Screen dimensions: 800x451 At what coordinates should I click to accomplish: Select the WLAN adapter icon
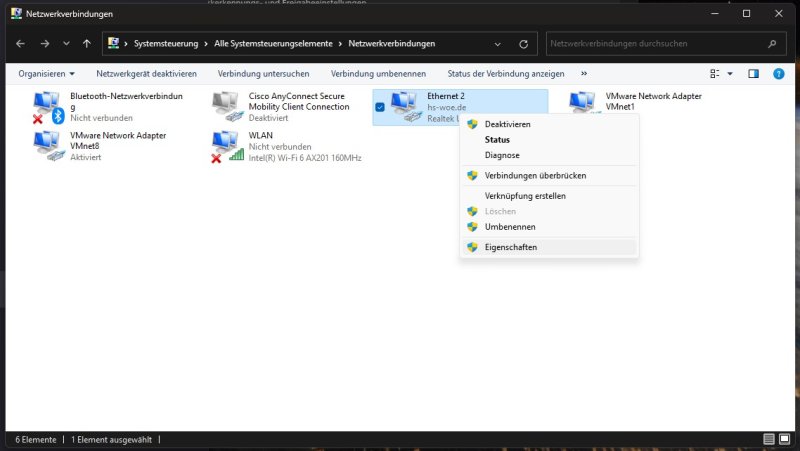pyautogui.click(x=227, y=147)
